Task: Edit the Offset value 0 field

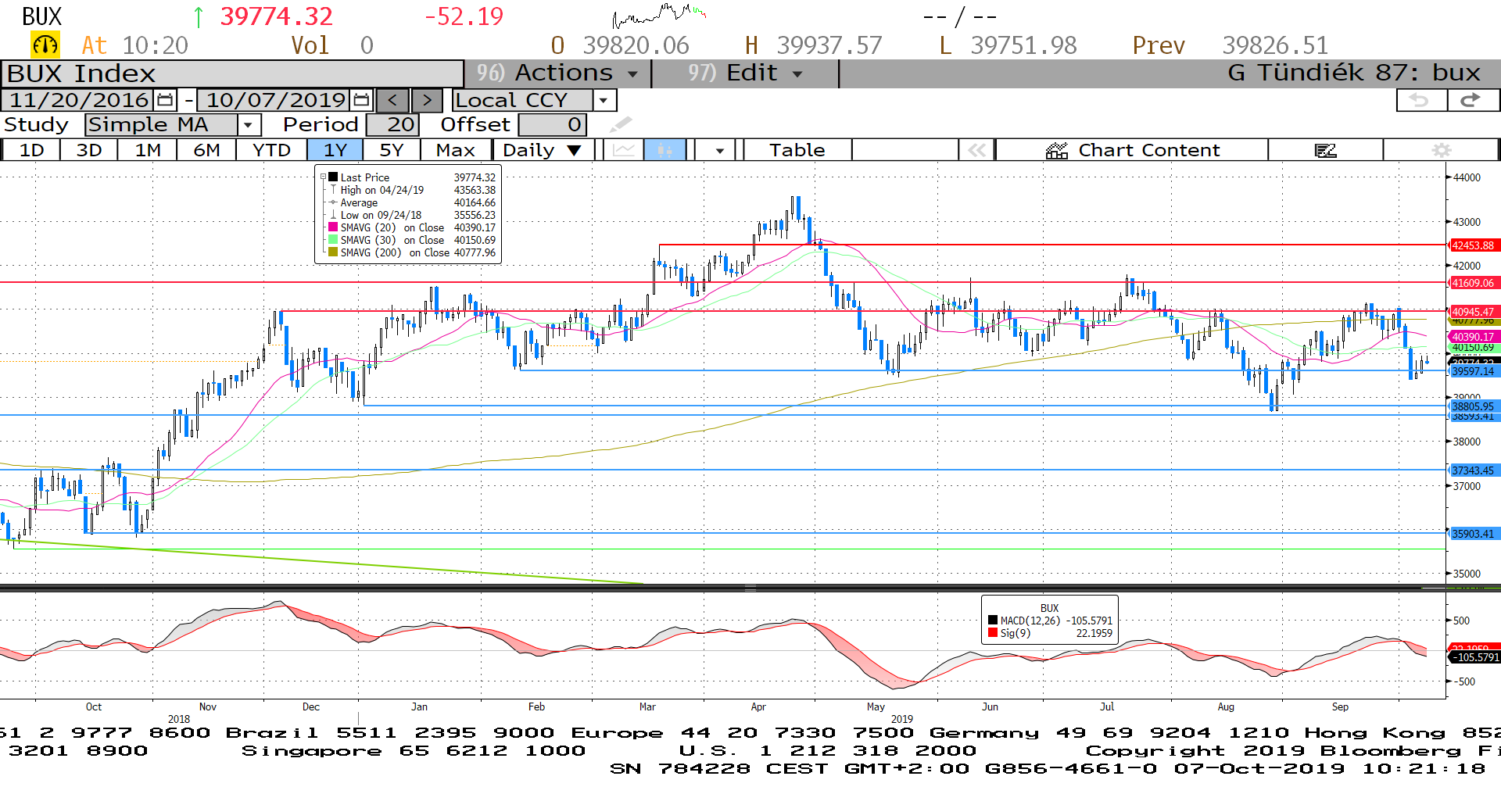Action: click(552, 124)
